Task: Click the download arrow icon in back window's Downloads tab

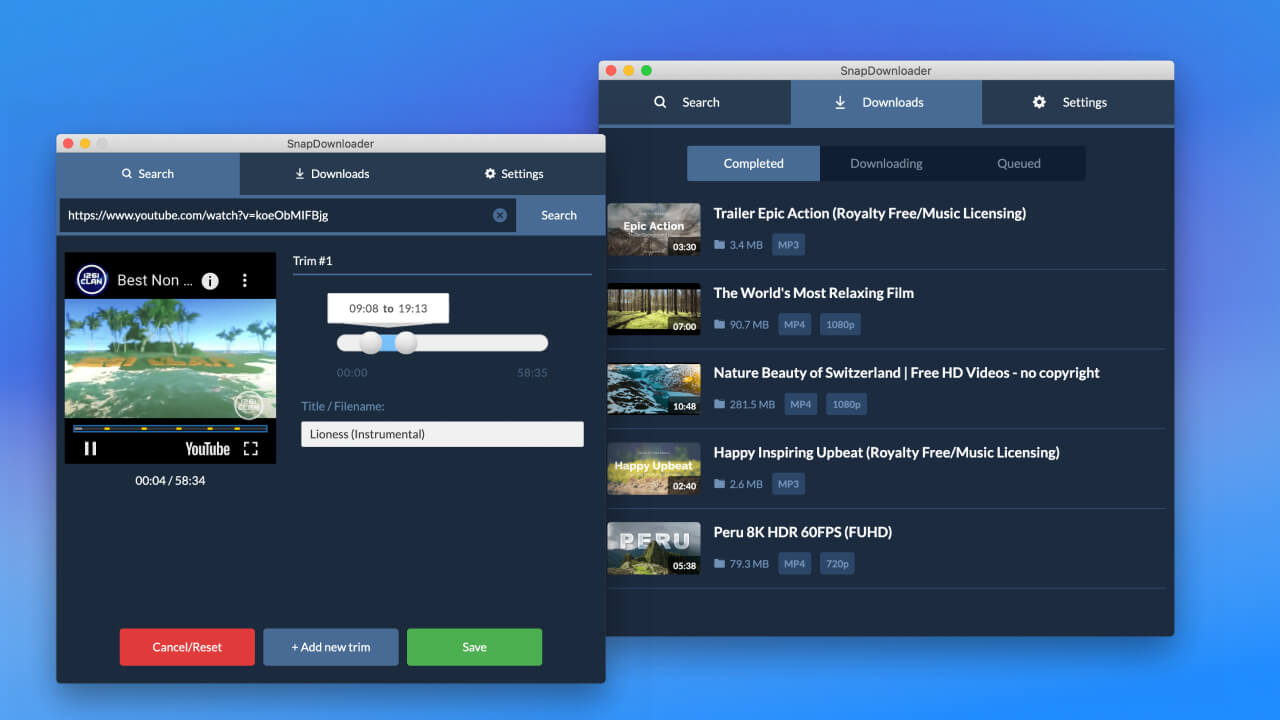Action: coord(840,102)
